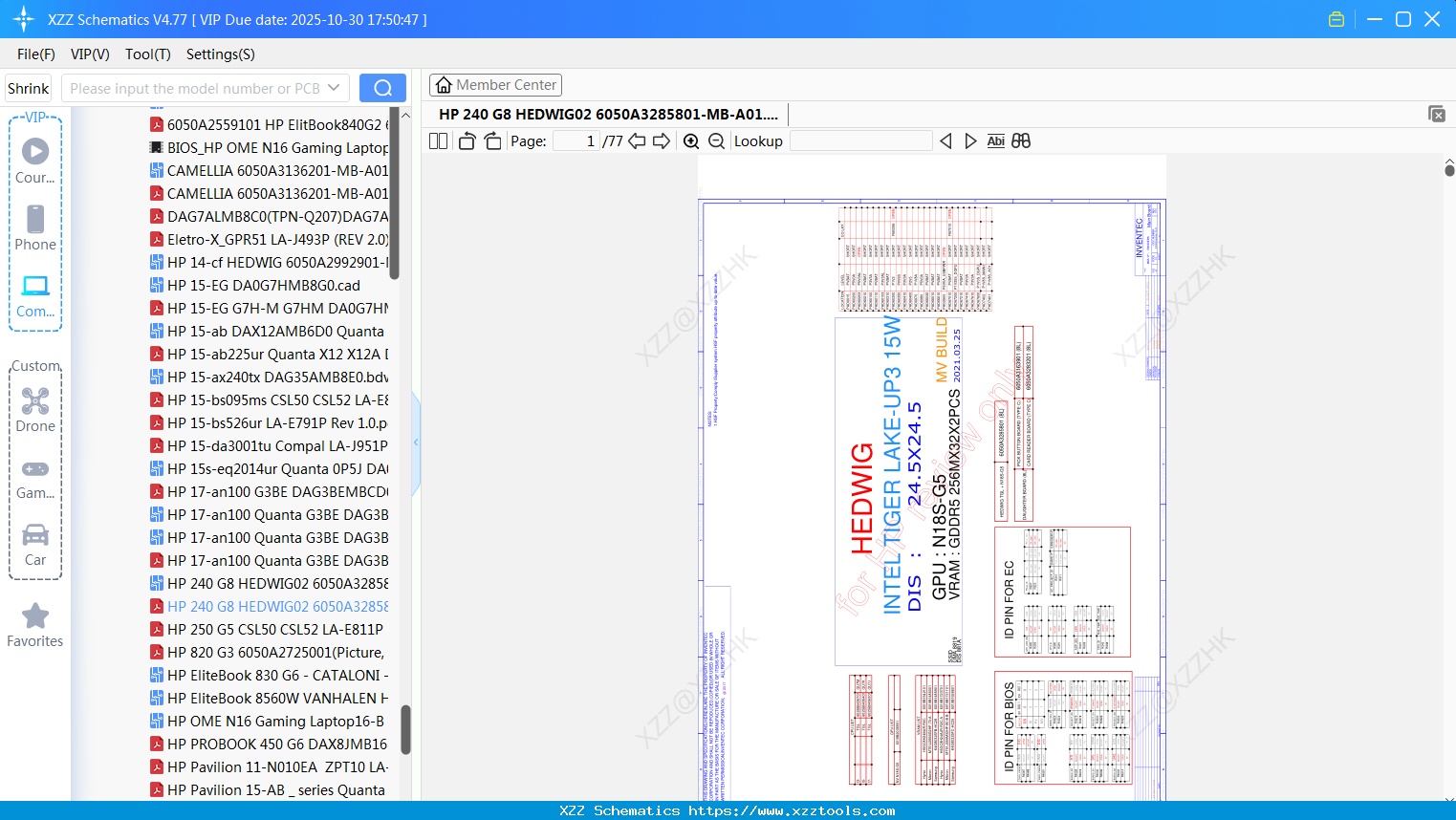Select the HP 240 G8 HEDWIG02 document tab
Viewport: 1456px width, 820px height.
coord(608,114)
